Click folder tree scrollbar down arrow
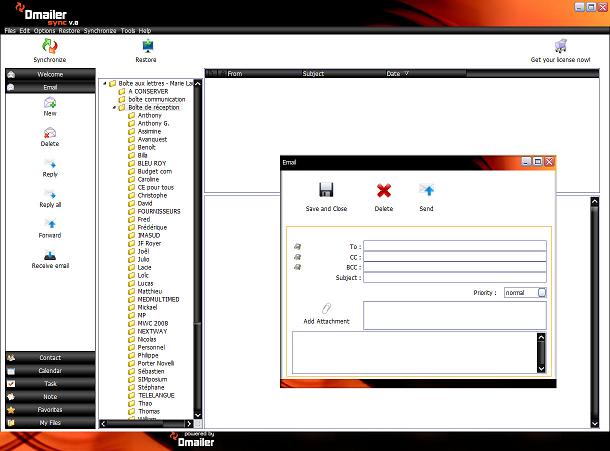Image resolution: width=610 pixels, height=451 pixels. [198, 415]
